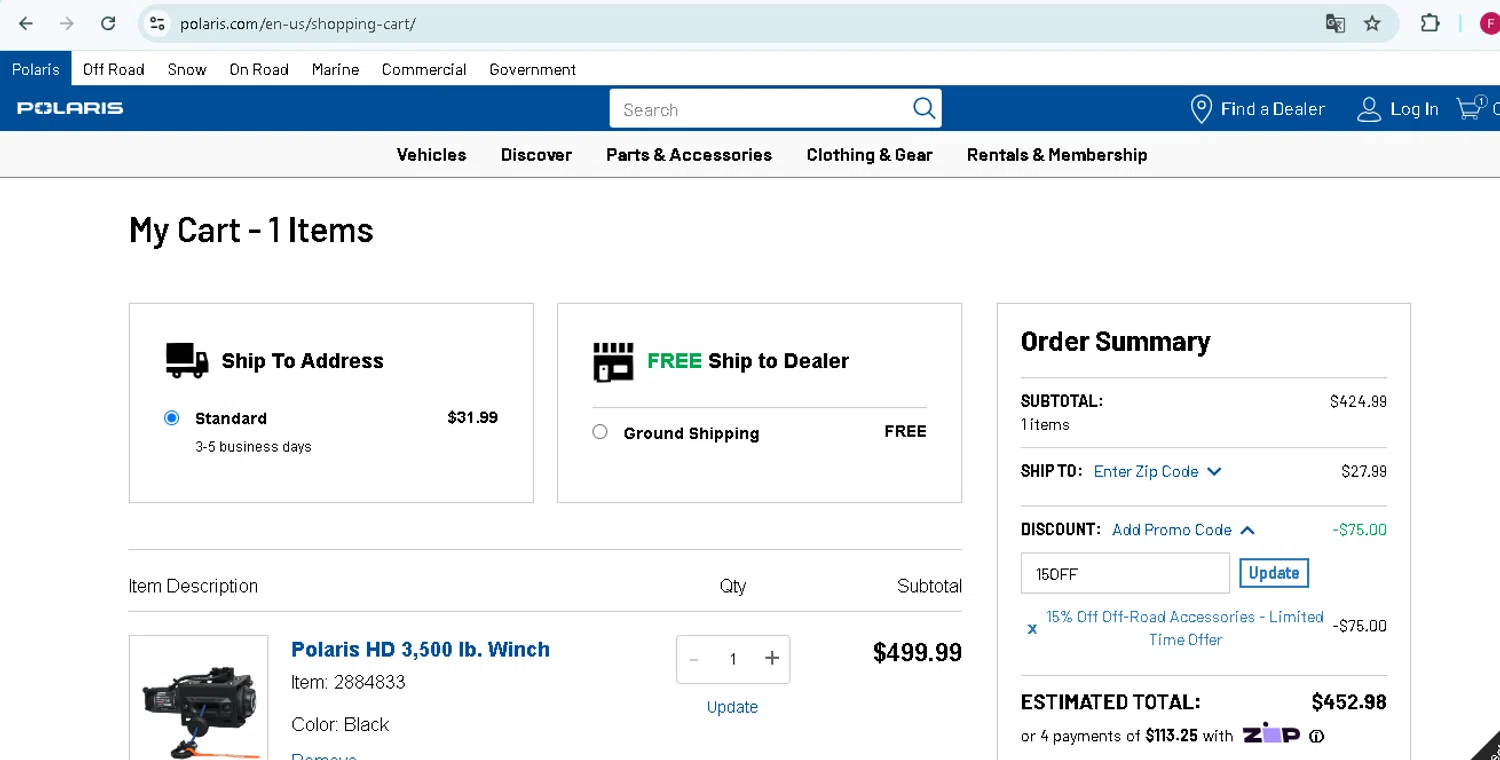Click the quantity value field showing 1

732,659
